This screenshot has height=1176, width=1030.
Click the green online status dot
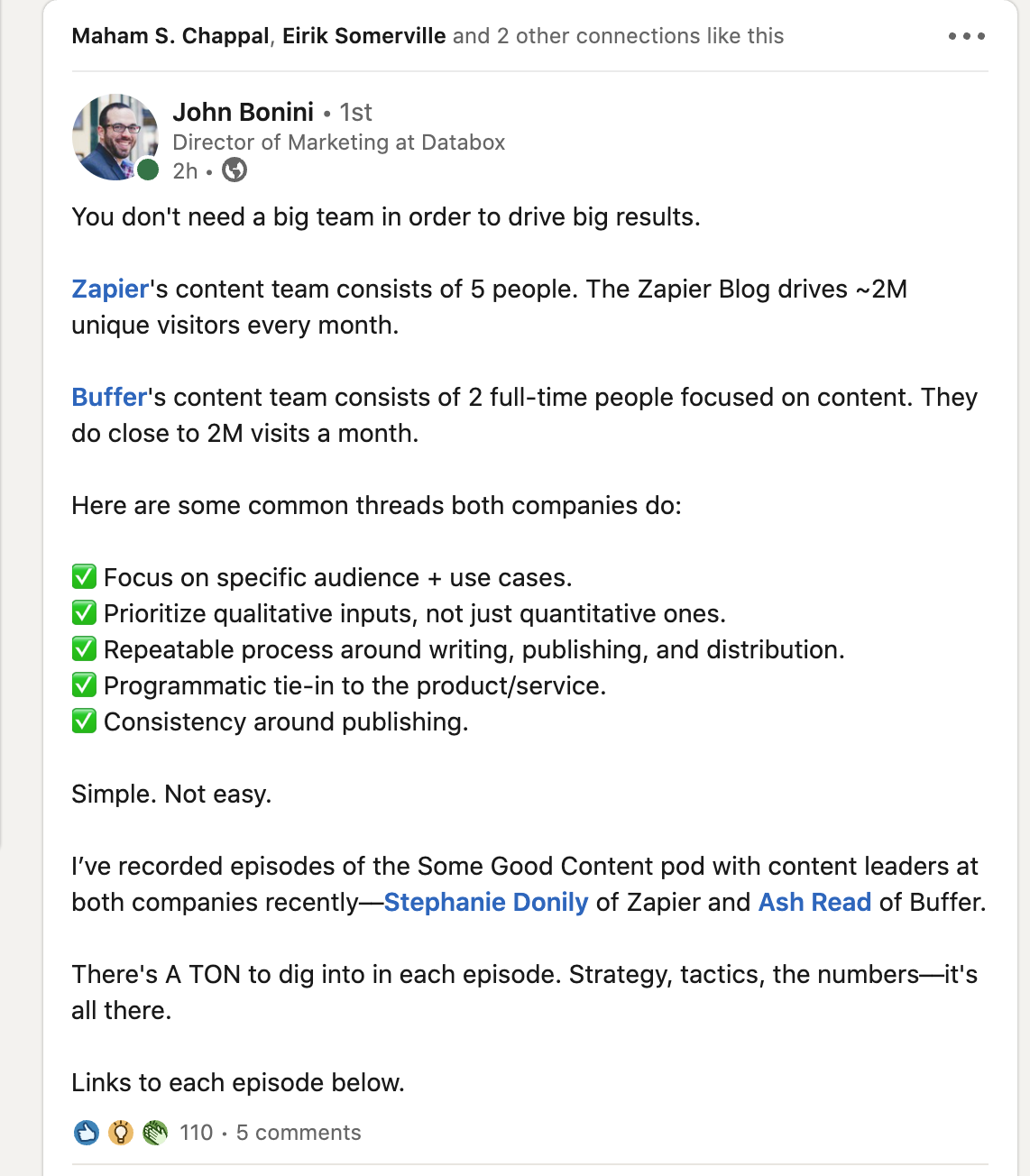pos(148,170)
